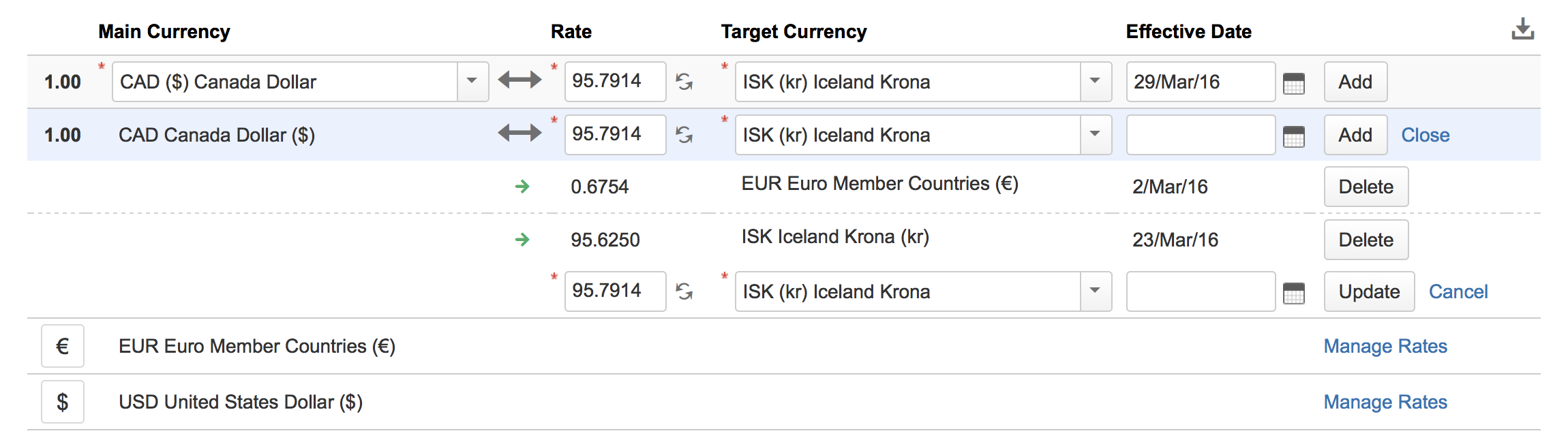Open the calendar picker in the highlighted row
The width and height of the screenshot is (1568, 444).
1293,136
